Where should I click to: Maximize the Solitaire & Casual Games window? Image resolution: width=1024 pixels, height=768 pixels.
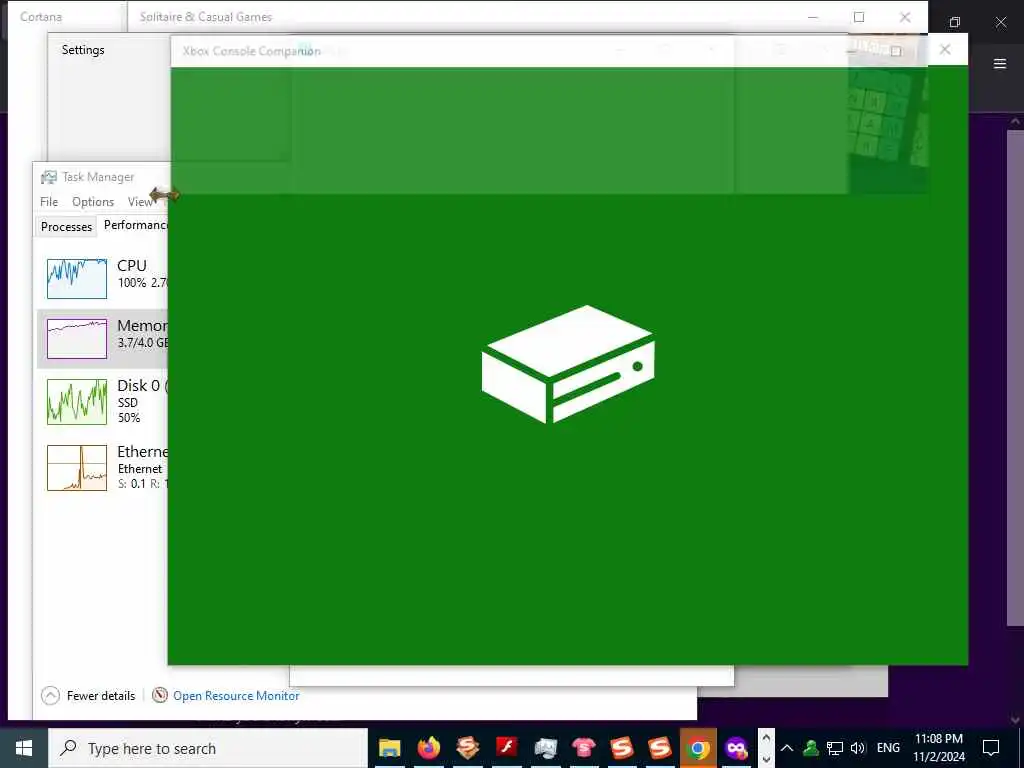[x=859, y=17]
